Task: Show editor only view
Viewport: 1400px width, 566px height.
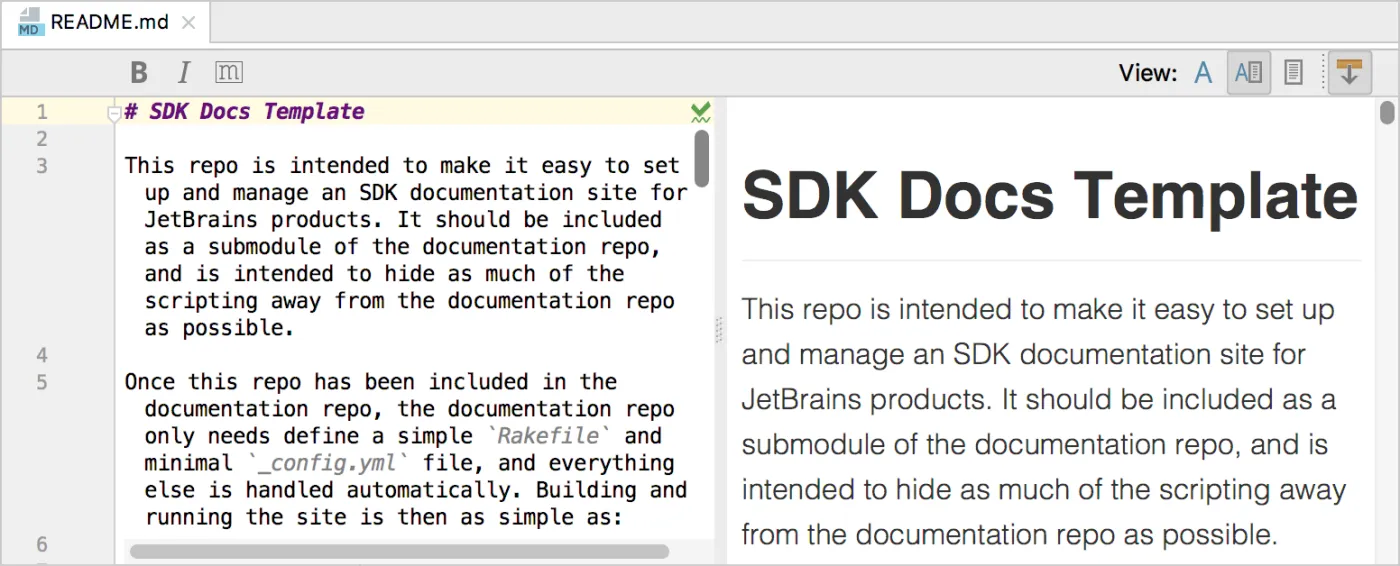Action: (1204, 73)
